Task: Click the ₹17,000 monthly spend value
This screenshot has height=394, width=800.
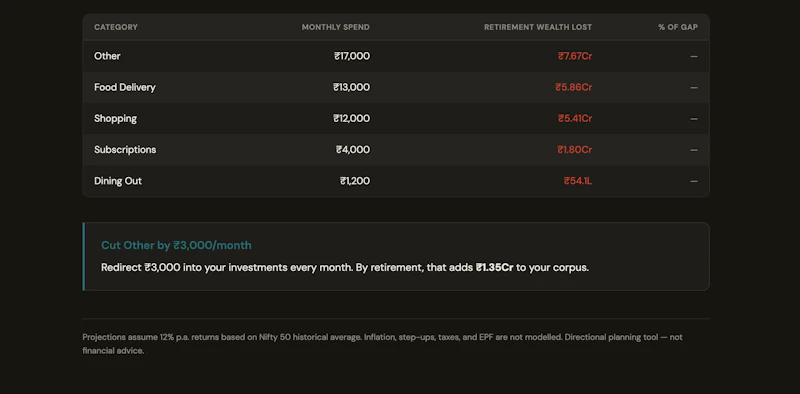Action: 352,56
